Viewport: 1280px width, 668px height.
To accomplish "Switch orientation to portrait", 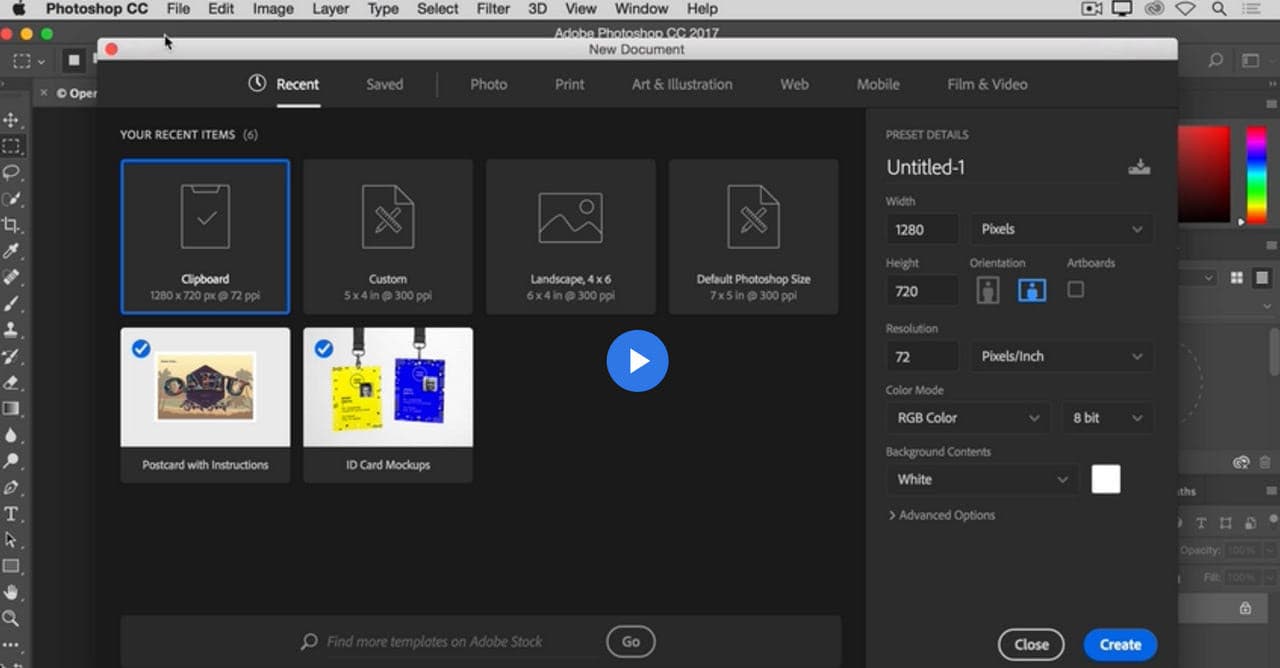I will coord(988,290).
